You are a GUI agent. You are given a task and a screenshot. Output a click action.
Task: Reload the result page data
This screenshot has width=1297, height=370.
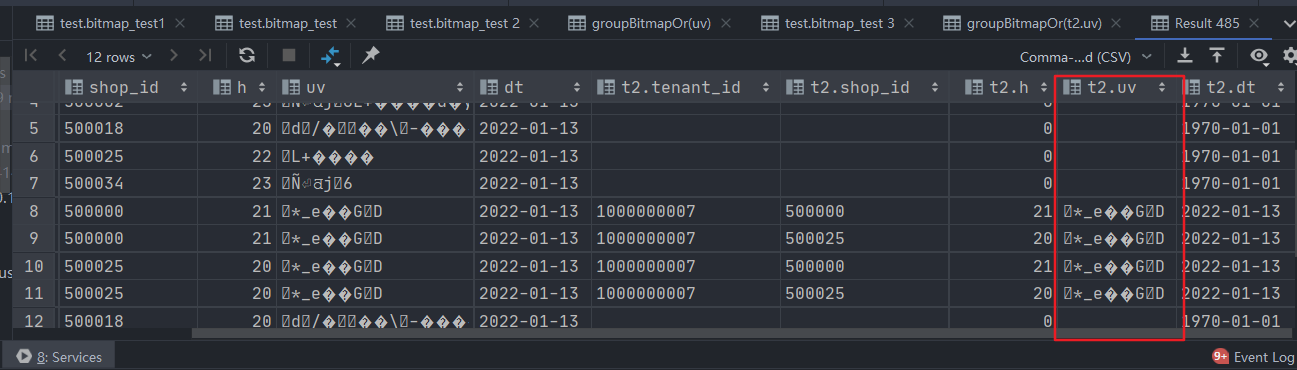247,56
